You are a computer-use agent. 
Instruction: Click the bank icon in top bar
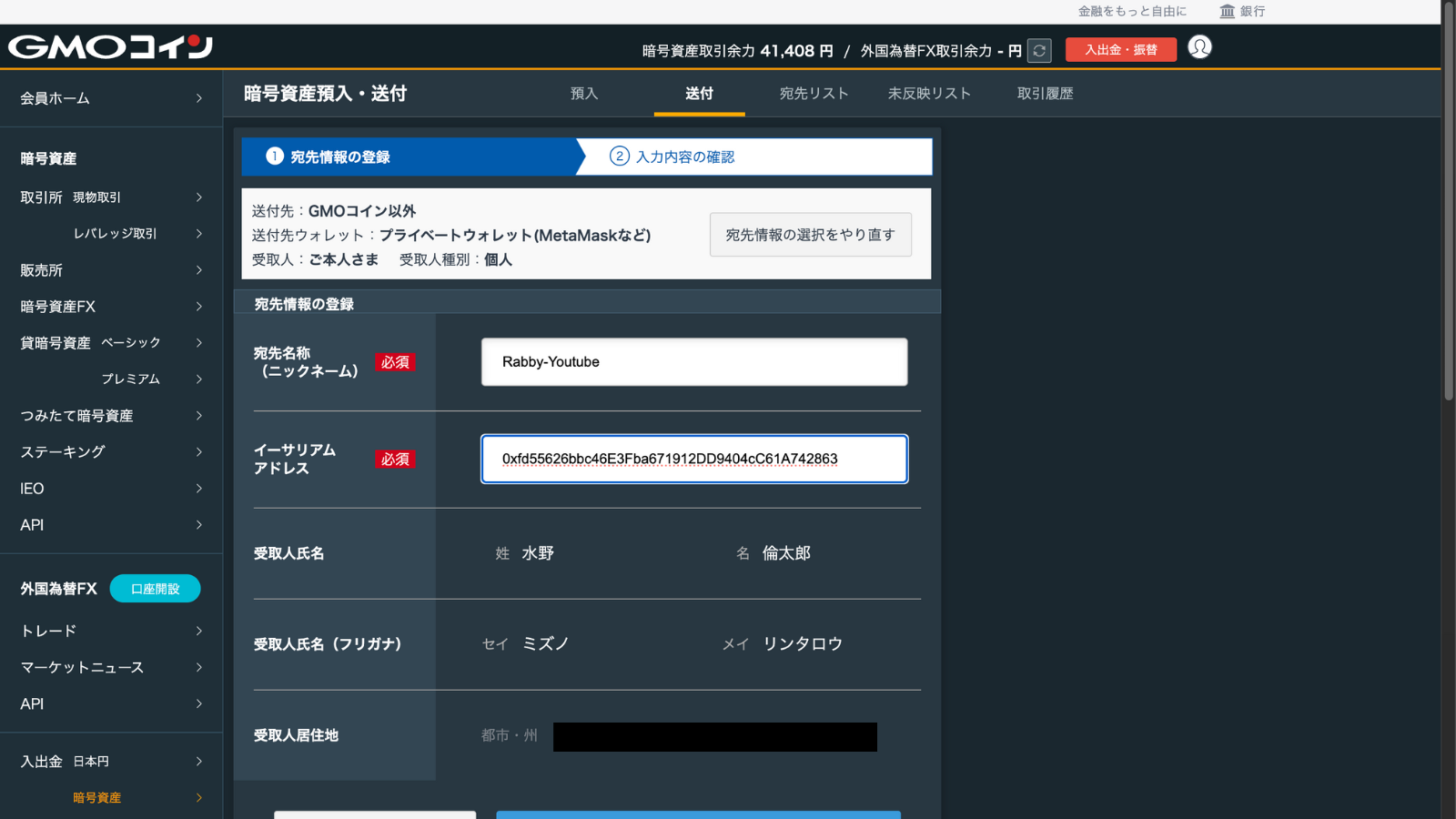[x=1228, y=11]
